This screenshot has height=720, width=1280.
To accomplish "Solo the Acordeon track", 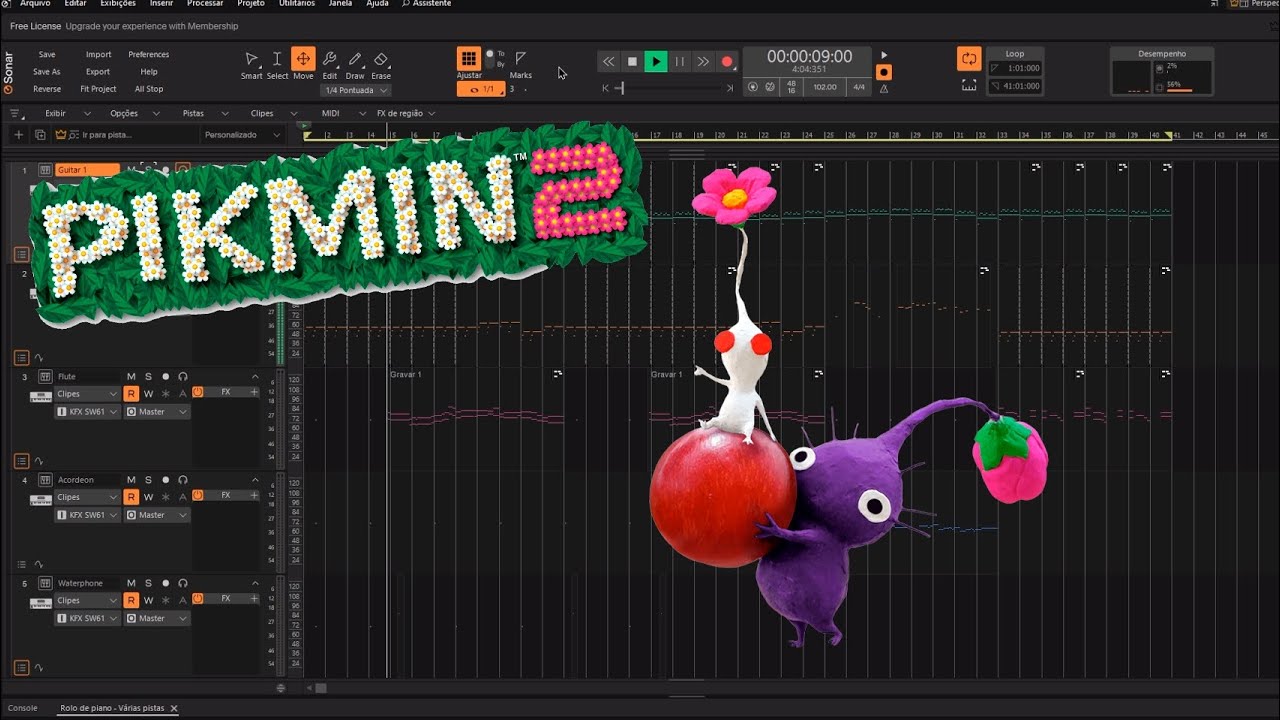I will (148, 480).
